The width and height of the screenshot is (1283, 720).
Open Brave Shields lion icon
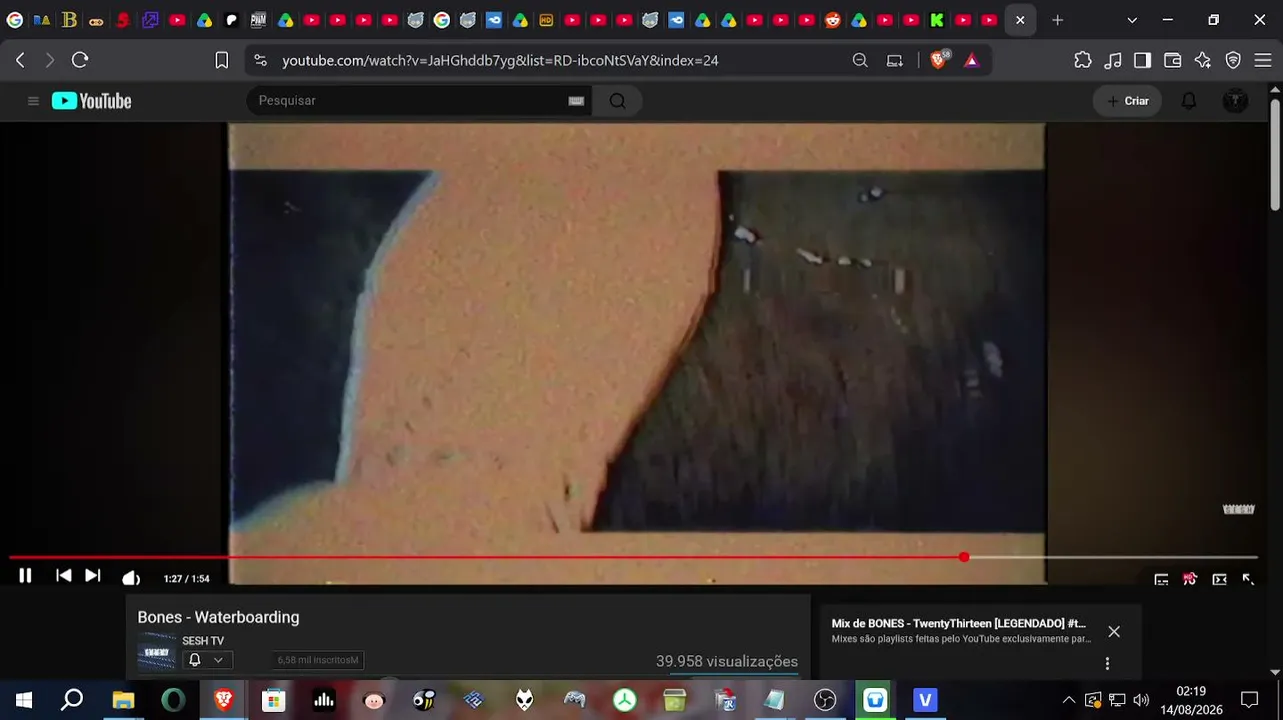click(x=939, y=60)
